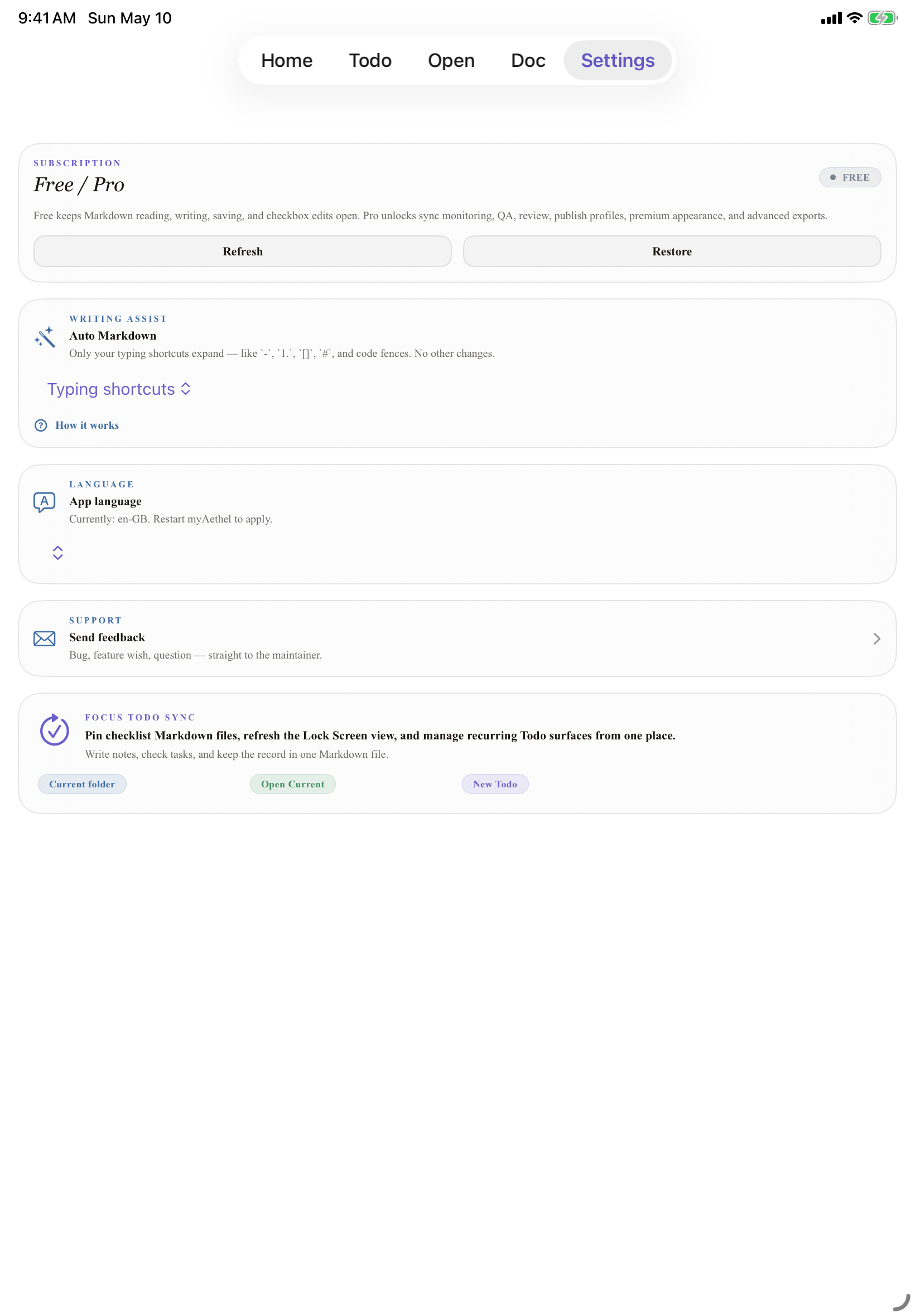Click the Current folder pill button

click(82, 785)
